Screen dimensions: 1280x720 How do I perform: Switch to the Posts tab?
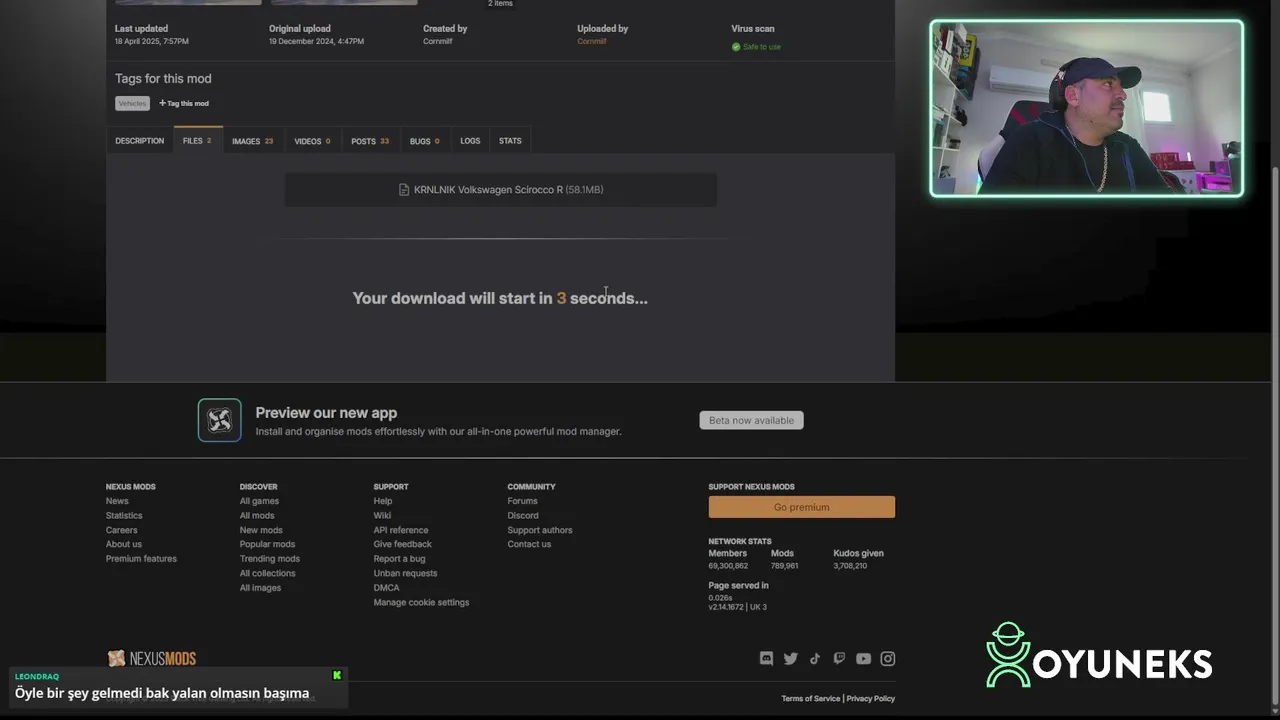[x=370, y=141]
